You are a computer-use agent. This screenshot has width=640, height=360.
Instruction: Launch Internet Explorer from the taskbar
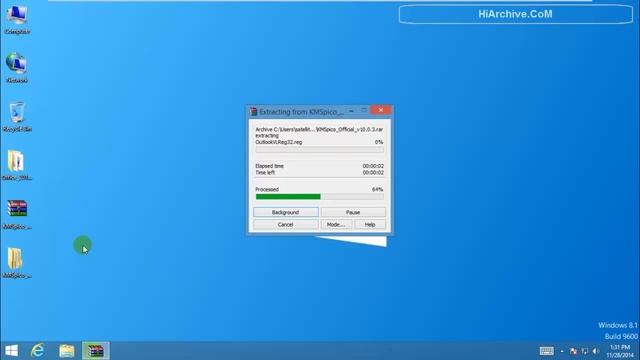[38, 351]
